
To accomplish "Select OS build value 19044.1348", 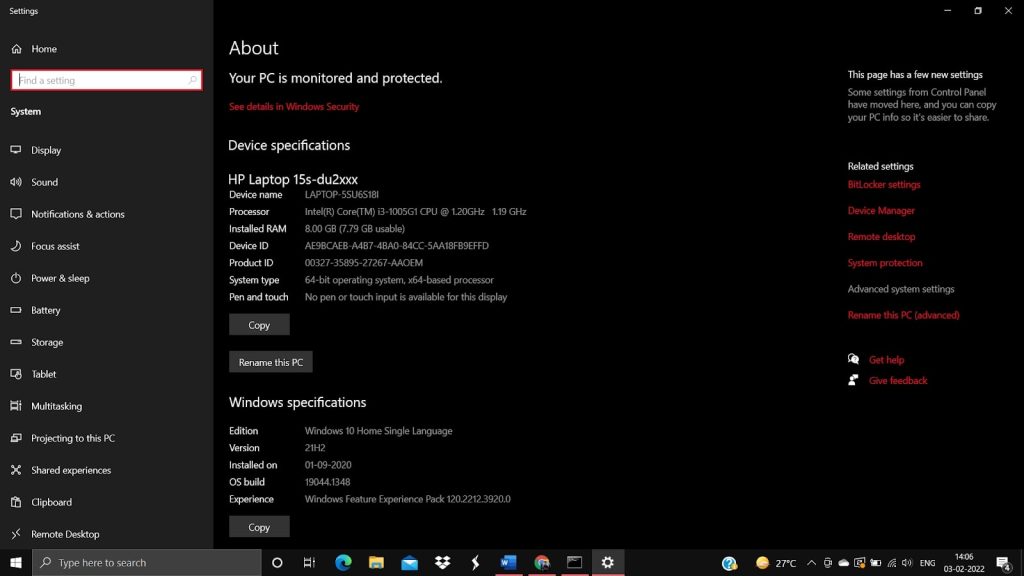I will point(327,482).
